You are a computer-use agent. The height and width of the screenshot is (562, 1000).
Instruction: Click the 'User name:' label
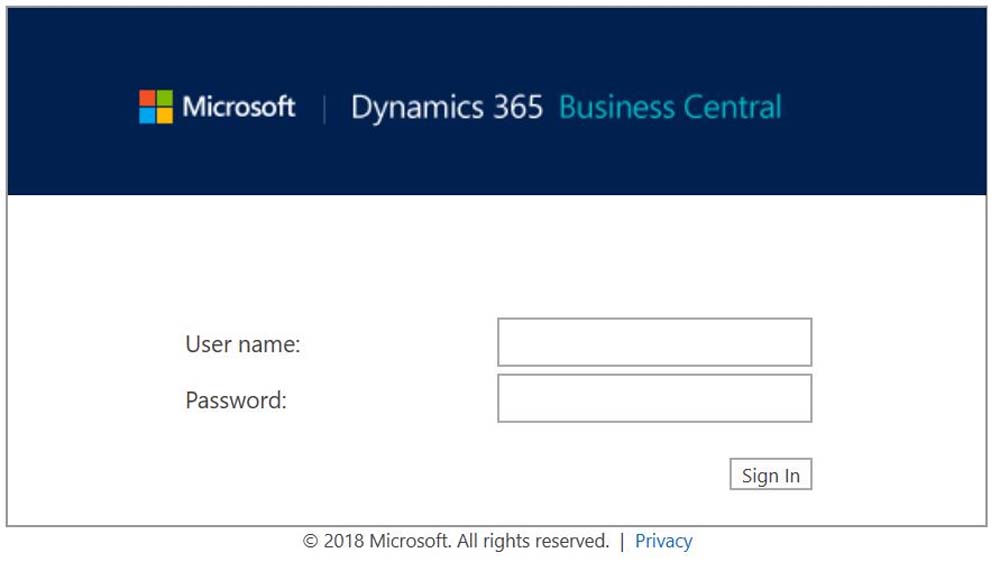coord(243,344)
